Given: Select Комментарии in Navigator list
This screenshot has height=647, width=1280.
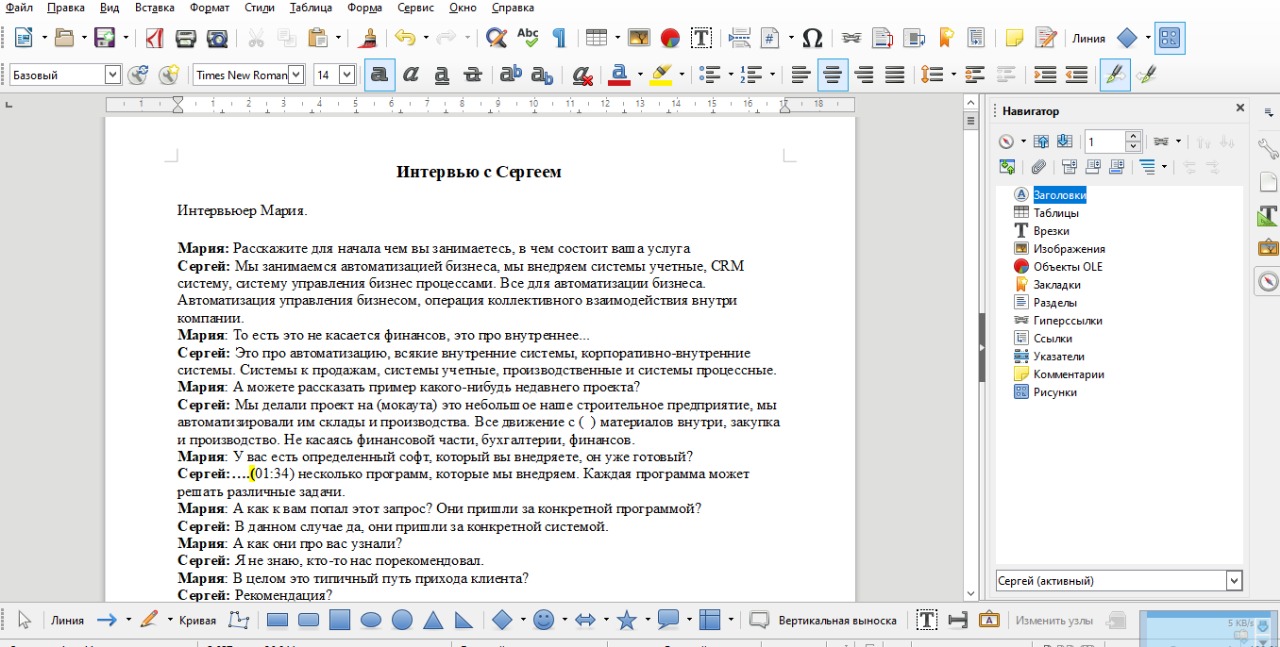Looking at the screenshot, I should coord(1068,374).
